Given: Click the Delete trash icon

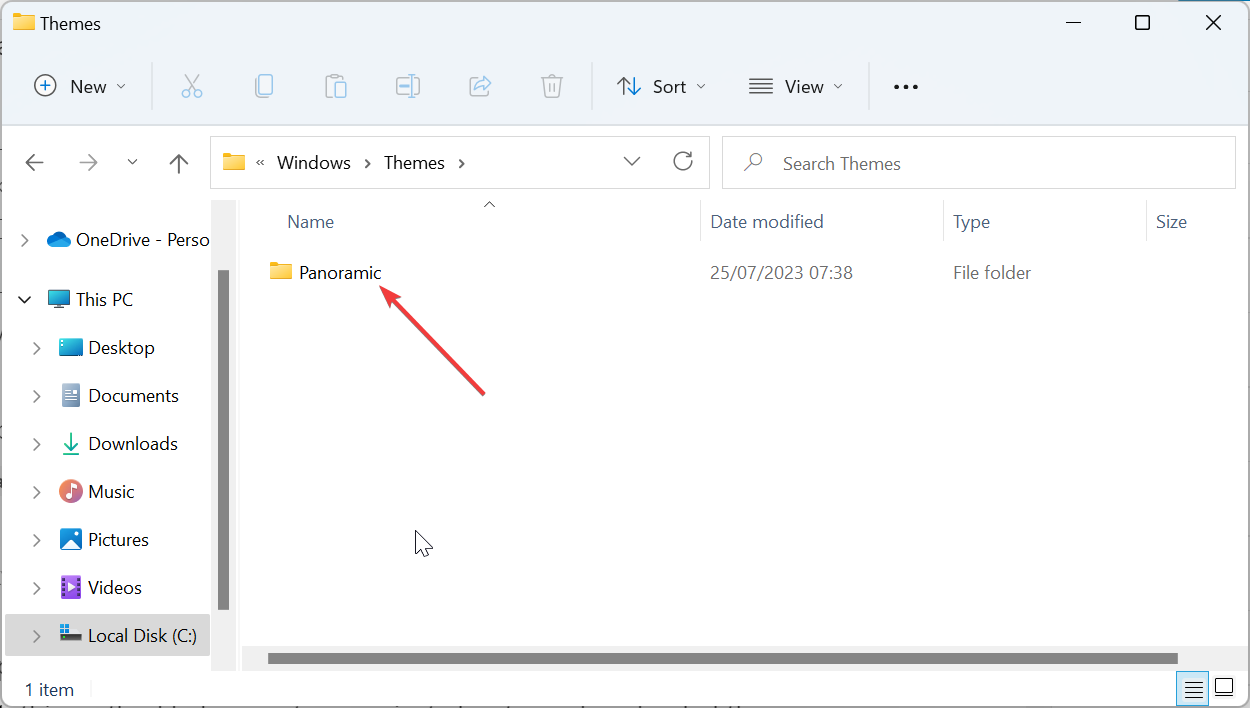Looking at the screenshot, I should point(551,86).
